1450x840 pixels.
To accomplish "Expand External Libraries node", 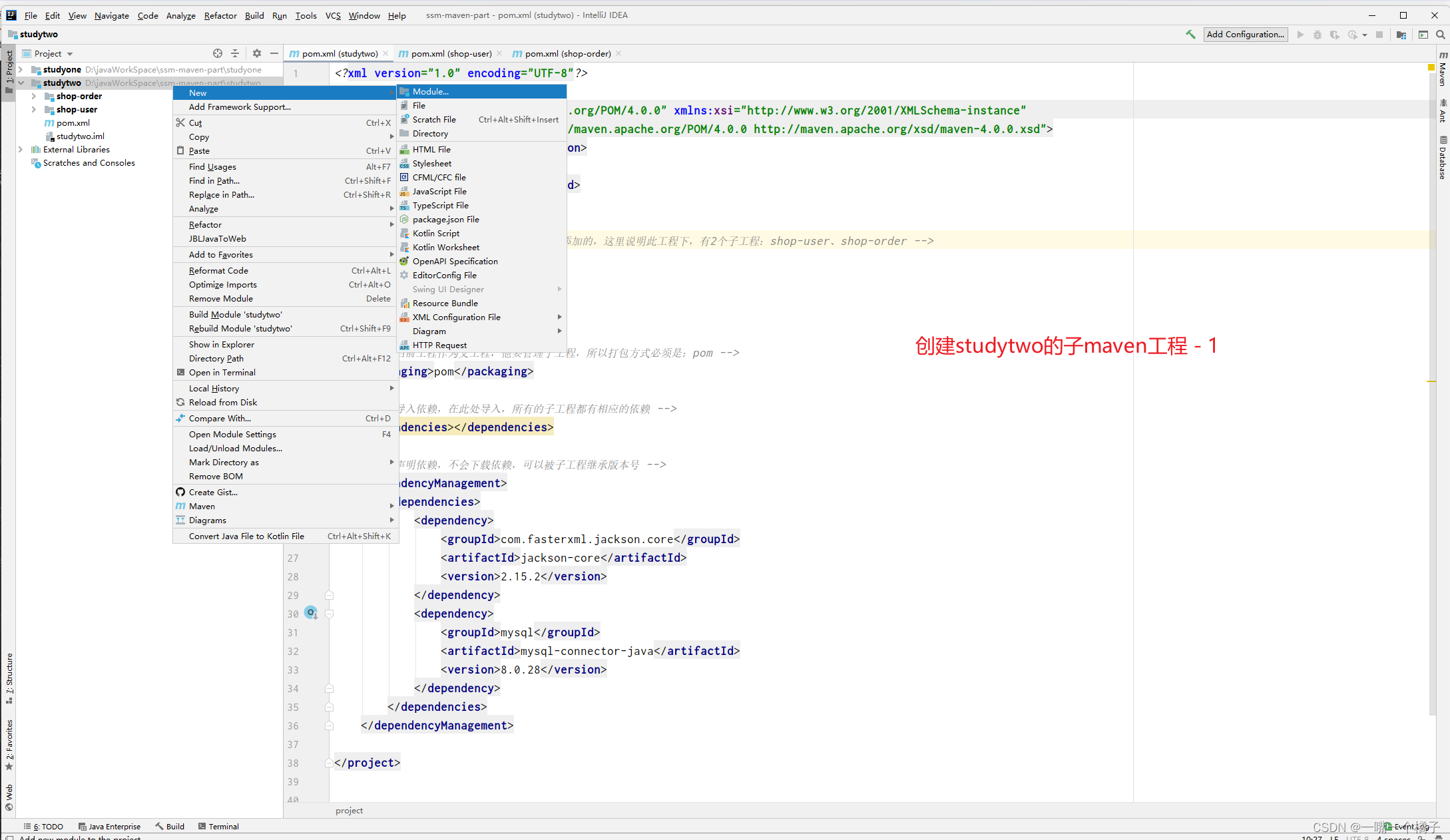I will (x=21, y=149).
